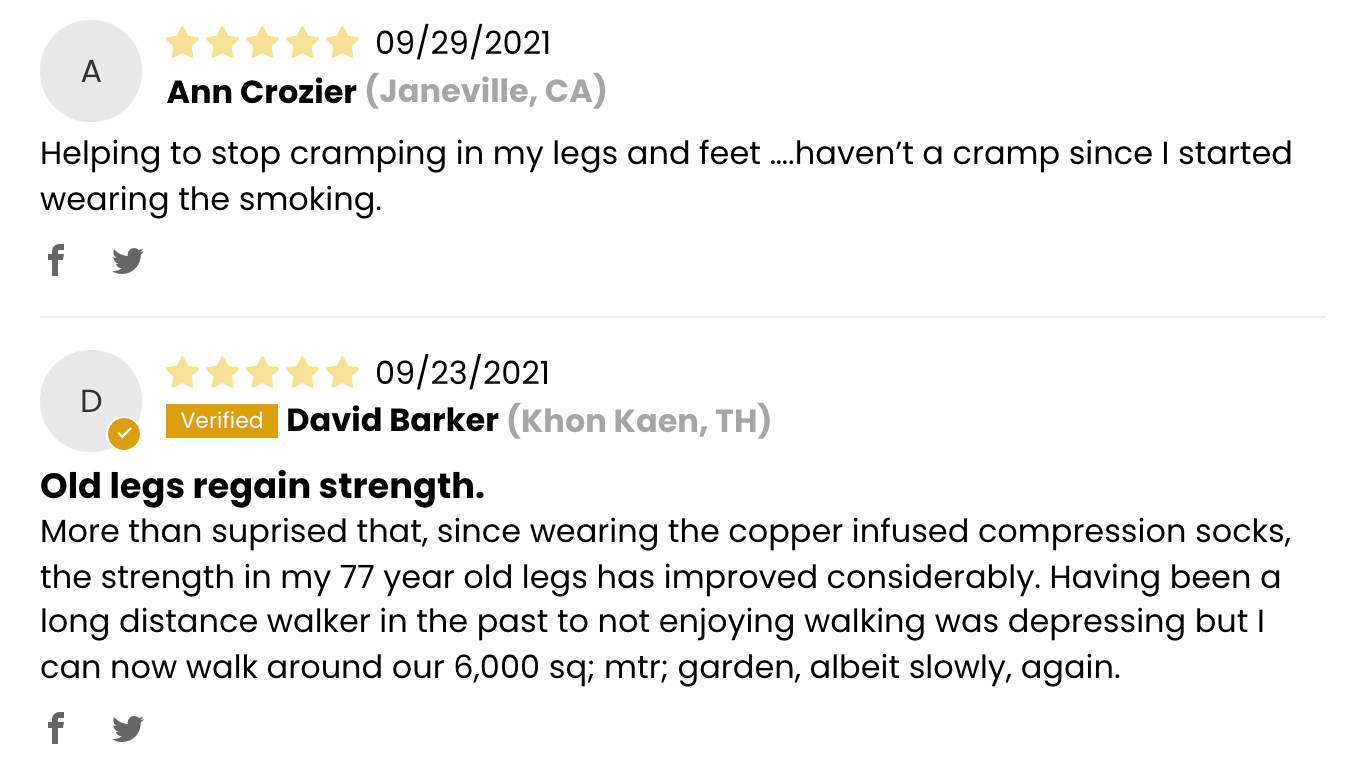The width and height of the screenshot is (1364, 760).
Task: Click the first star of Ann's rating
Action: pyautogui.click(x=183, y=43)
